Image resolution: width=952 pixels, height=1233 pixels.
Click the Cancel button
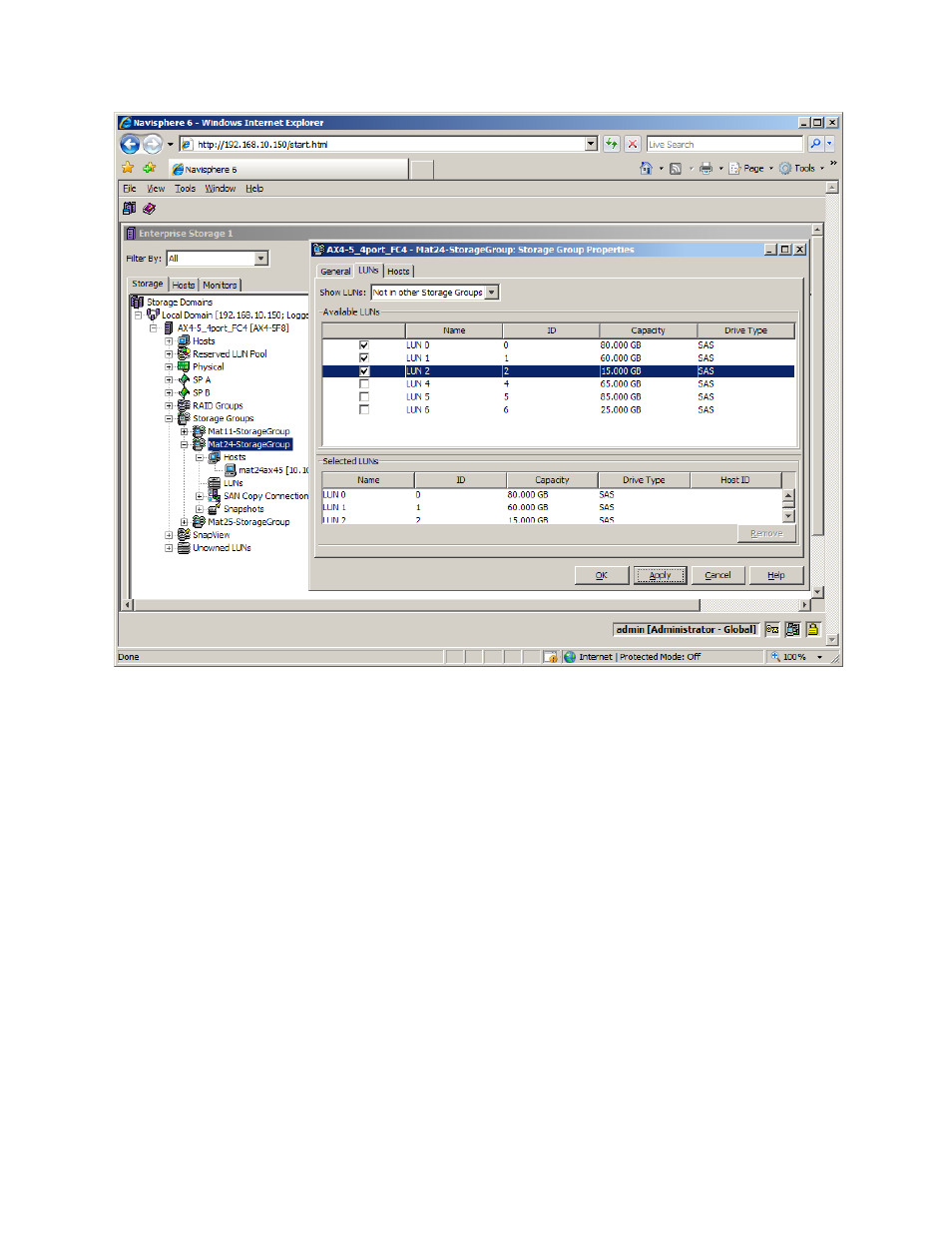point(717,575)
